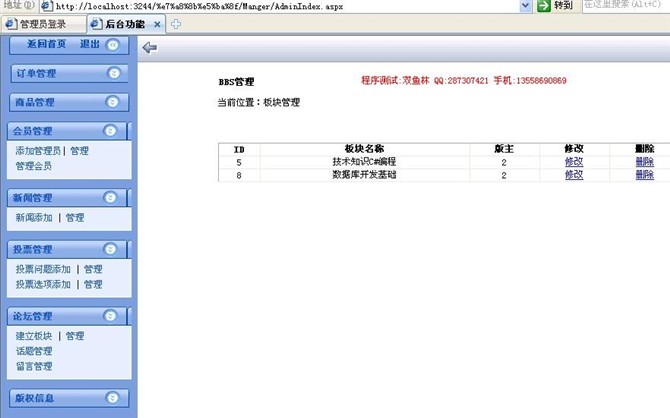This screenshot has width=670, height=418.
Task: Open 新闻管理 menu header
Action: pyautogui.click(x=67, y=198)
